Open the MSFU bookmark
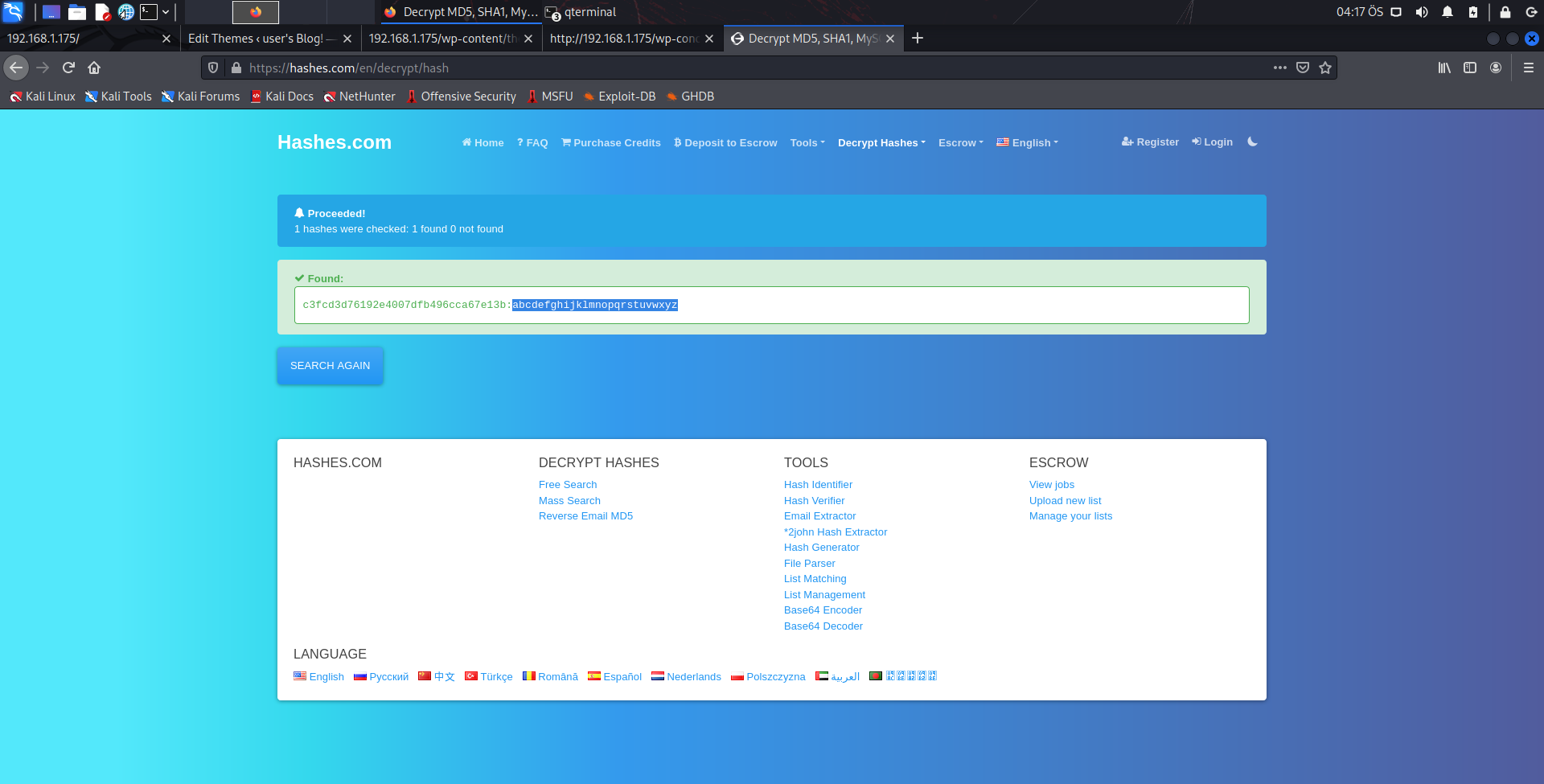 pyautogui.click(x=549, y=96)
